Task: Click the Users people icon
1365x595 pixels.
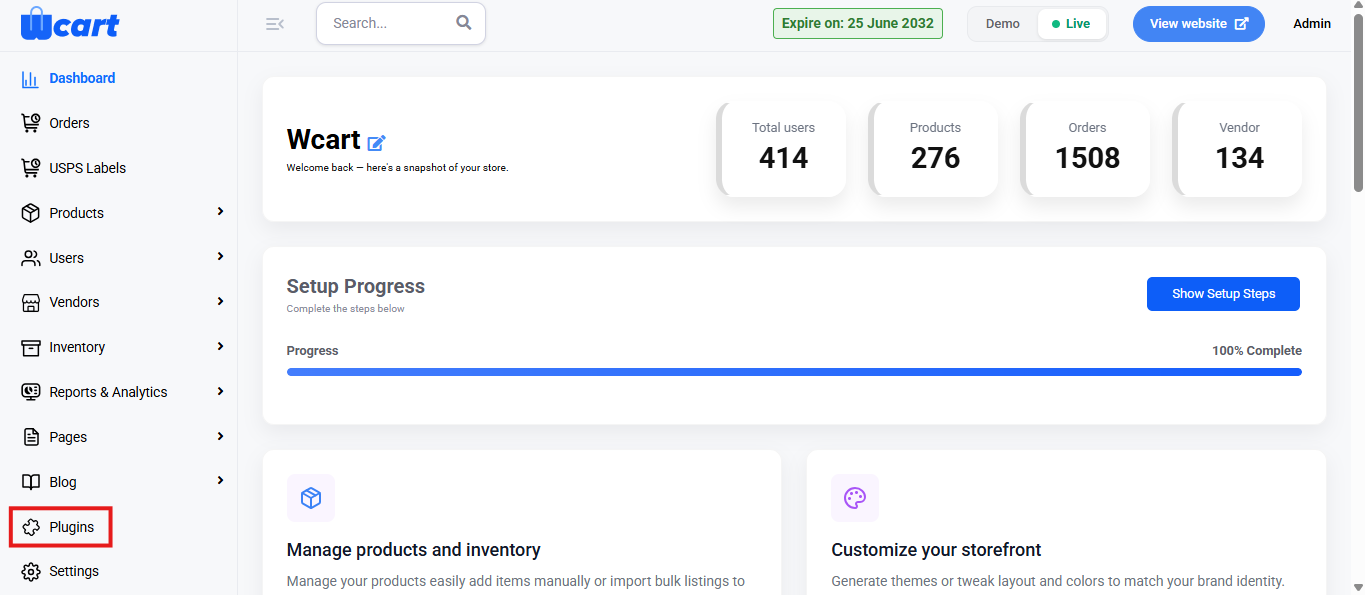Action: click(31, 258)
